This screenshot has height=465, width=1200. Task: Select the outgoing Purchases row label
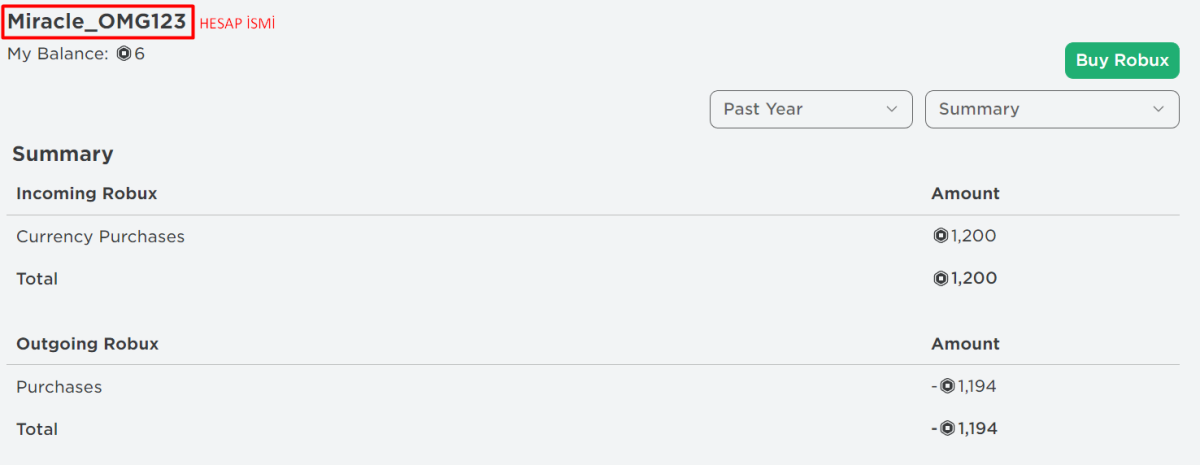[x=59, y=387]
